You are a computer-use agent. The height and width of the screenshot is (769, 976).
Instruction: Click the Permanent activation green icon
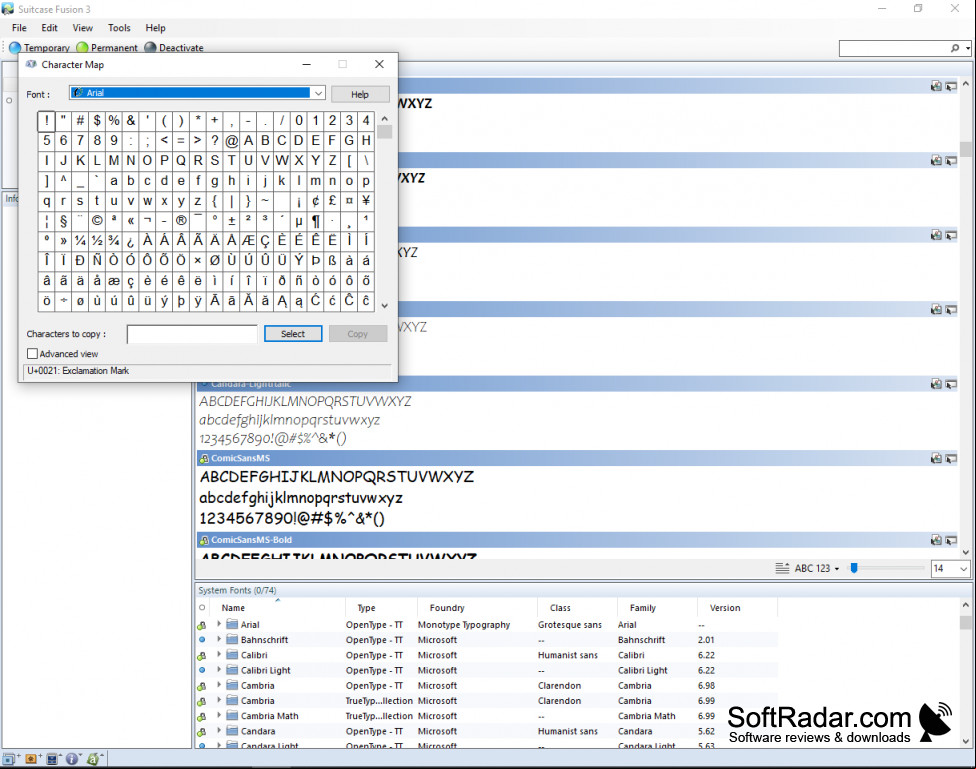click(82, 48)
